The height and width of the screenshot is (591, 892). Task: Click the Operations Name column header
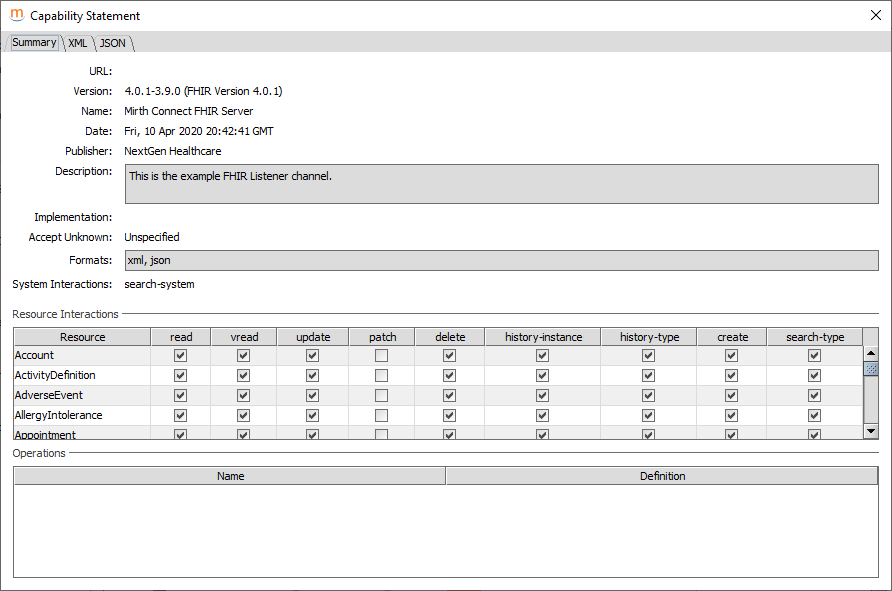pyautogui.click(x=230, y=476)
